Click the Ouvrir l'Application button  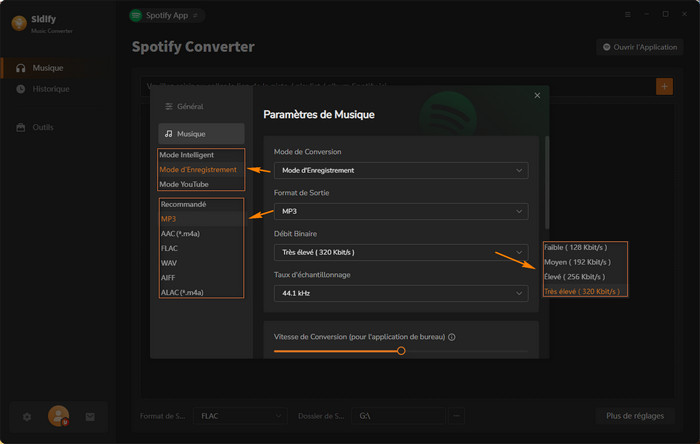pyautogui.click(x=640, y=47)
